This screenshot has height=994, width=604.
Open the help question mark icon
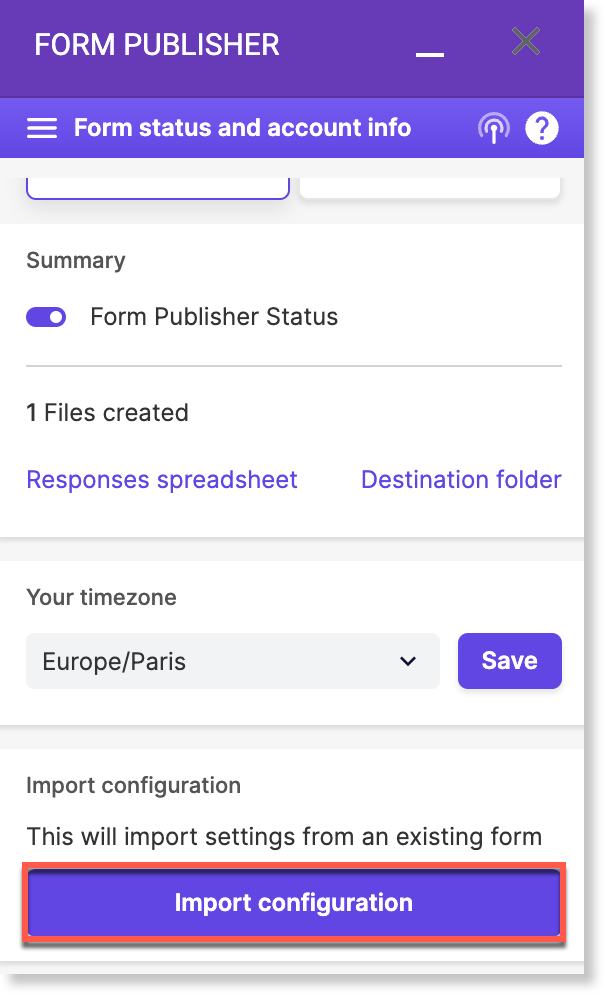click(x=542, y=128)
